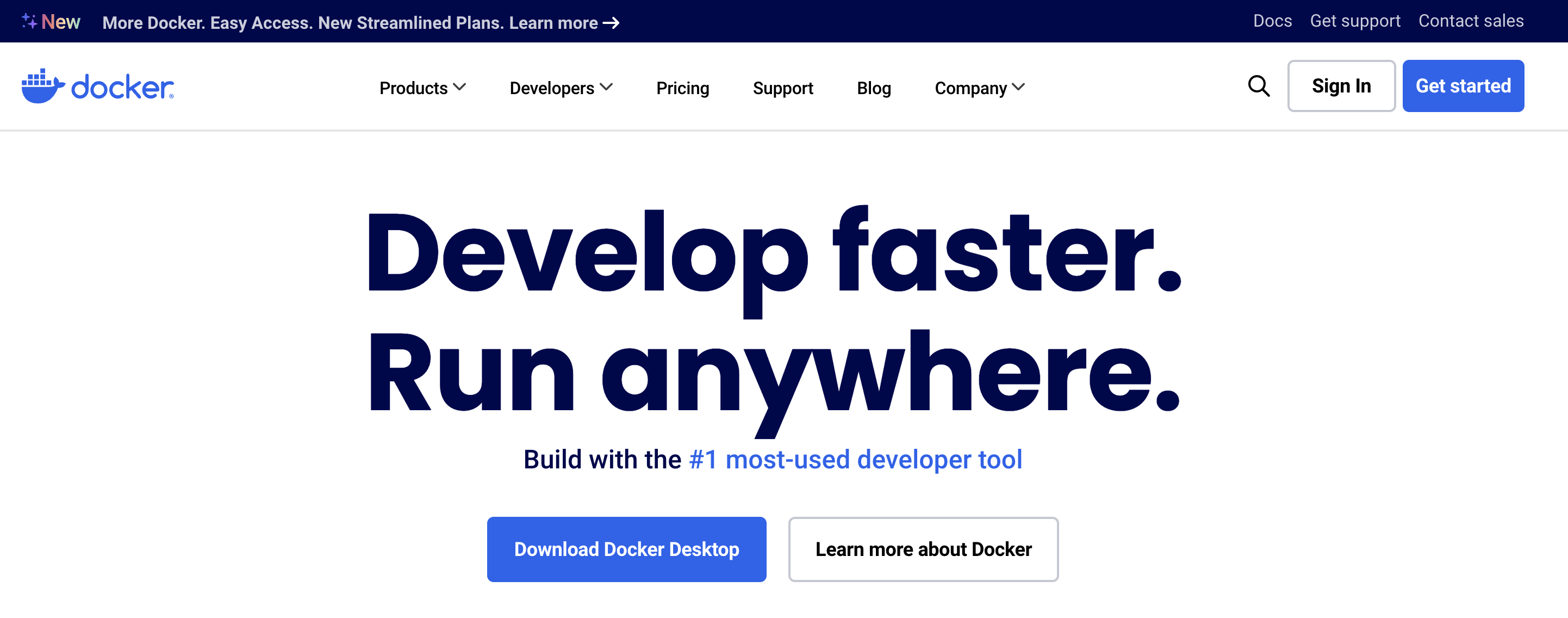This screenshot has width=1568, height=618.
Task: Click the 'Build with the' text
Action: point(602,460)
